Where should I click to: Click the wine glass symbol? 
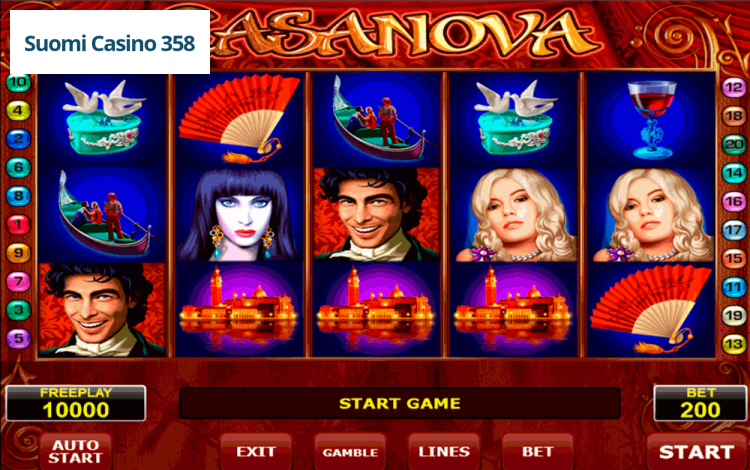coord(651,120)
